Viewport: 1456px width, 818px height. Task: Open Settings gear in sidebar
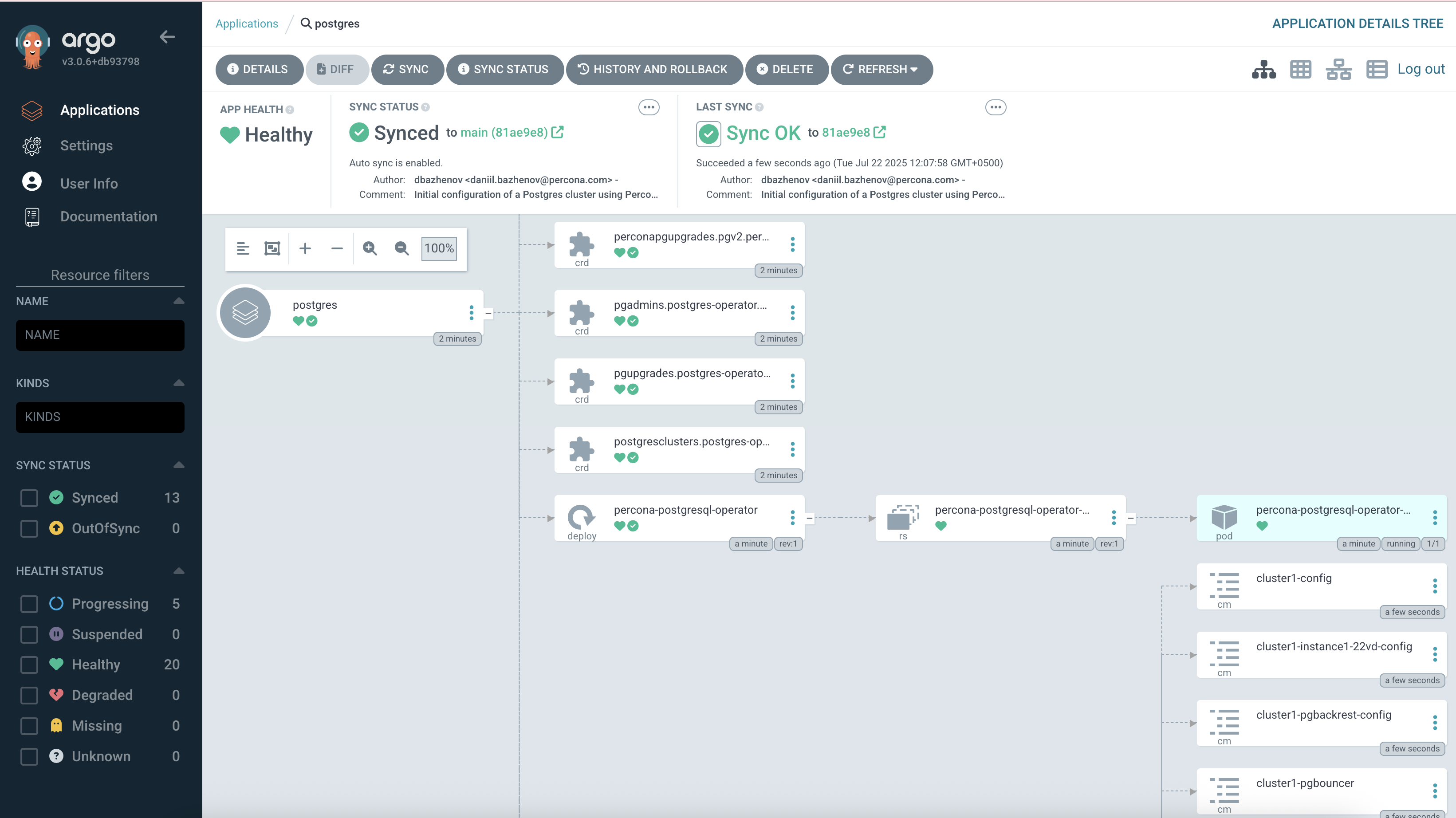coord(31,146)
